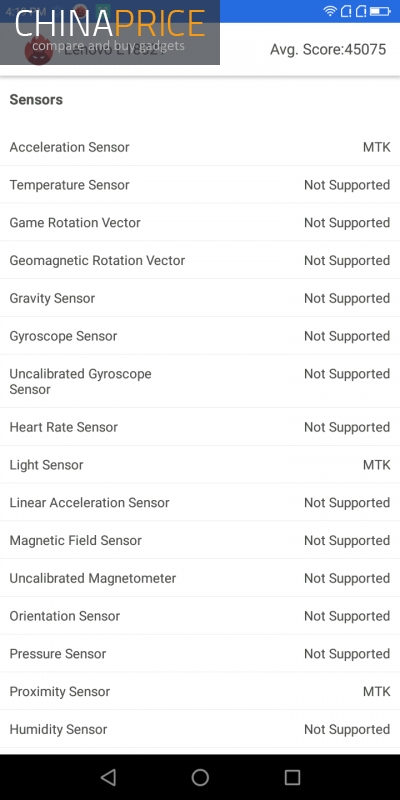Tap the first SIM card status icon

pyautogui.click(x=345, y=11)
